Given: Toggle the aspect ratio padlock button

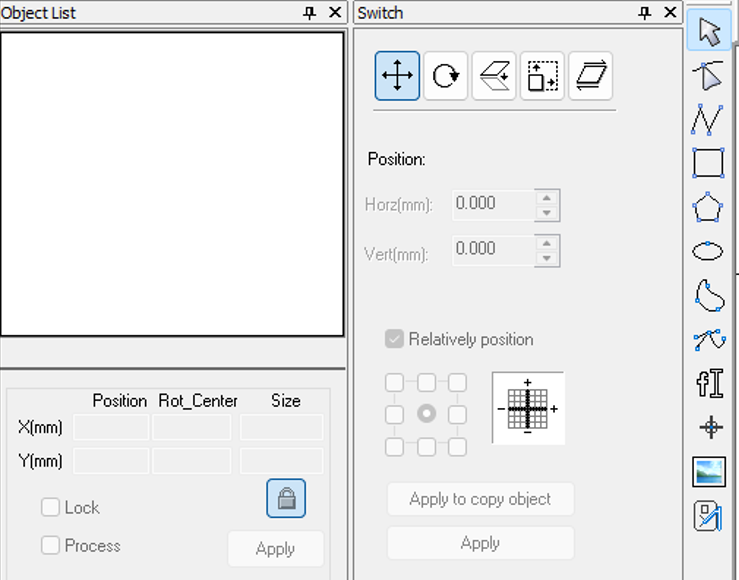Looking at the screenshot, I should [286, 498].
